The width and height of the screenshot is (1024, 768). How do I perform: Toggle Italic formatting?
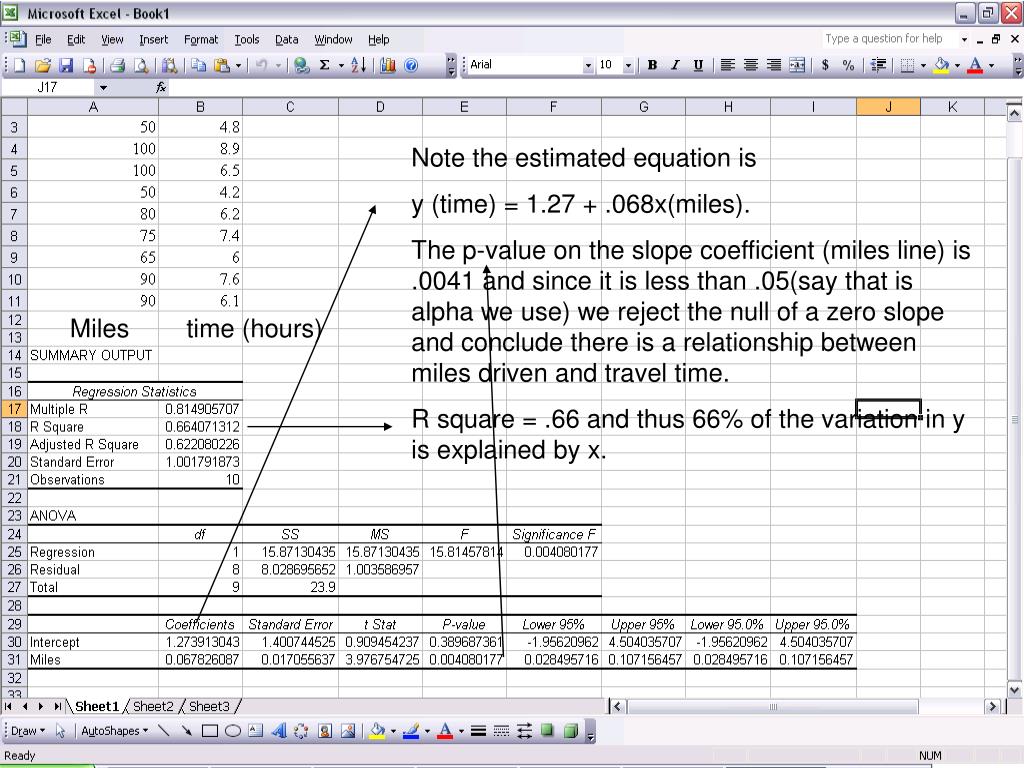coord(675,65)
